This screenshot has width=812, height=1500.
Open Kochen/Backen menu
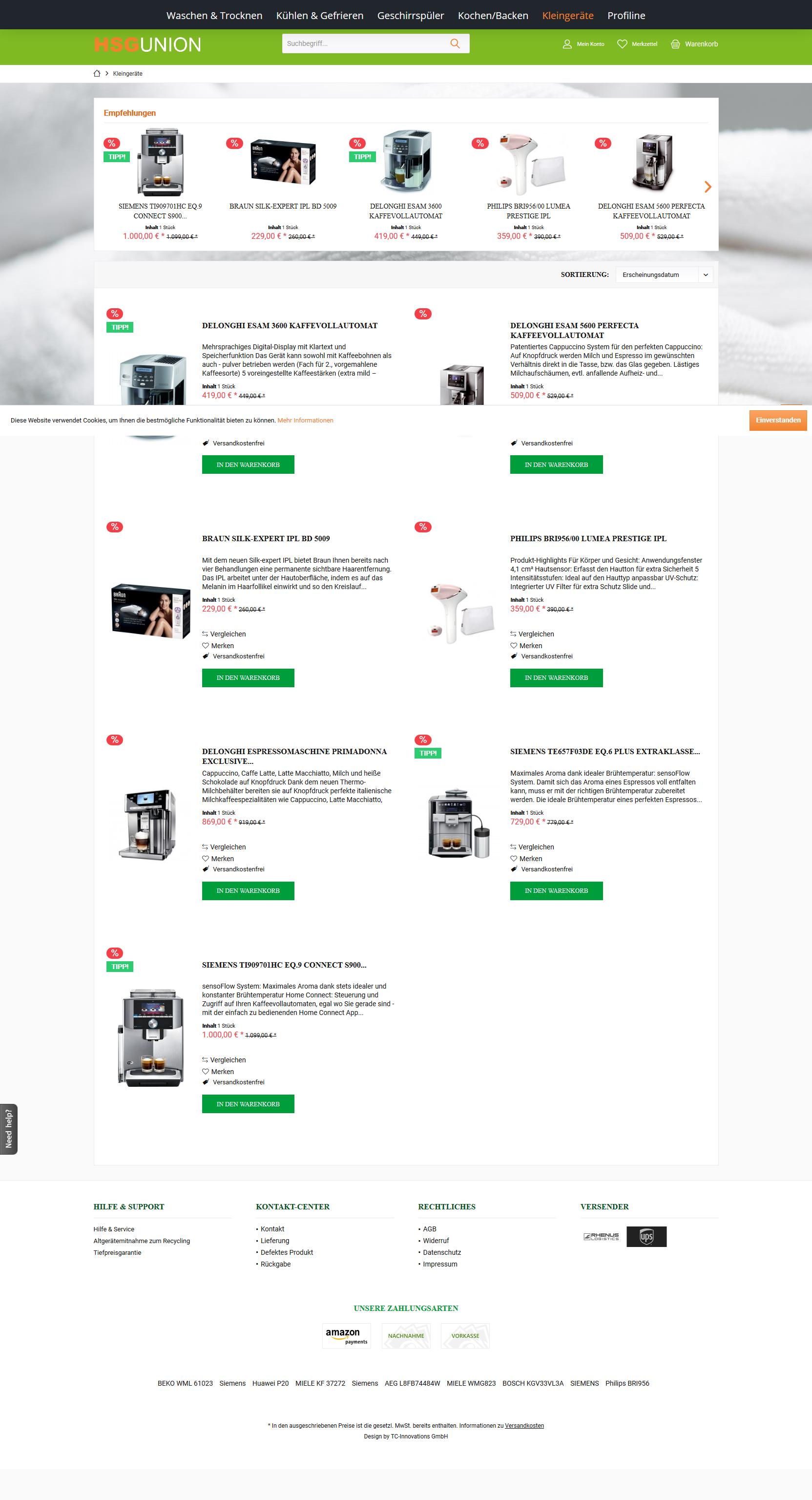click(x=493, y=16)
